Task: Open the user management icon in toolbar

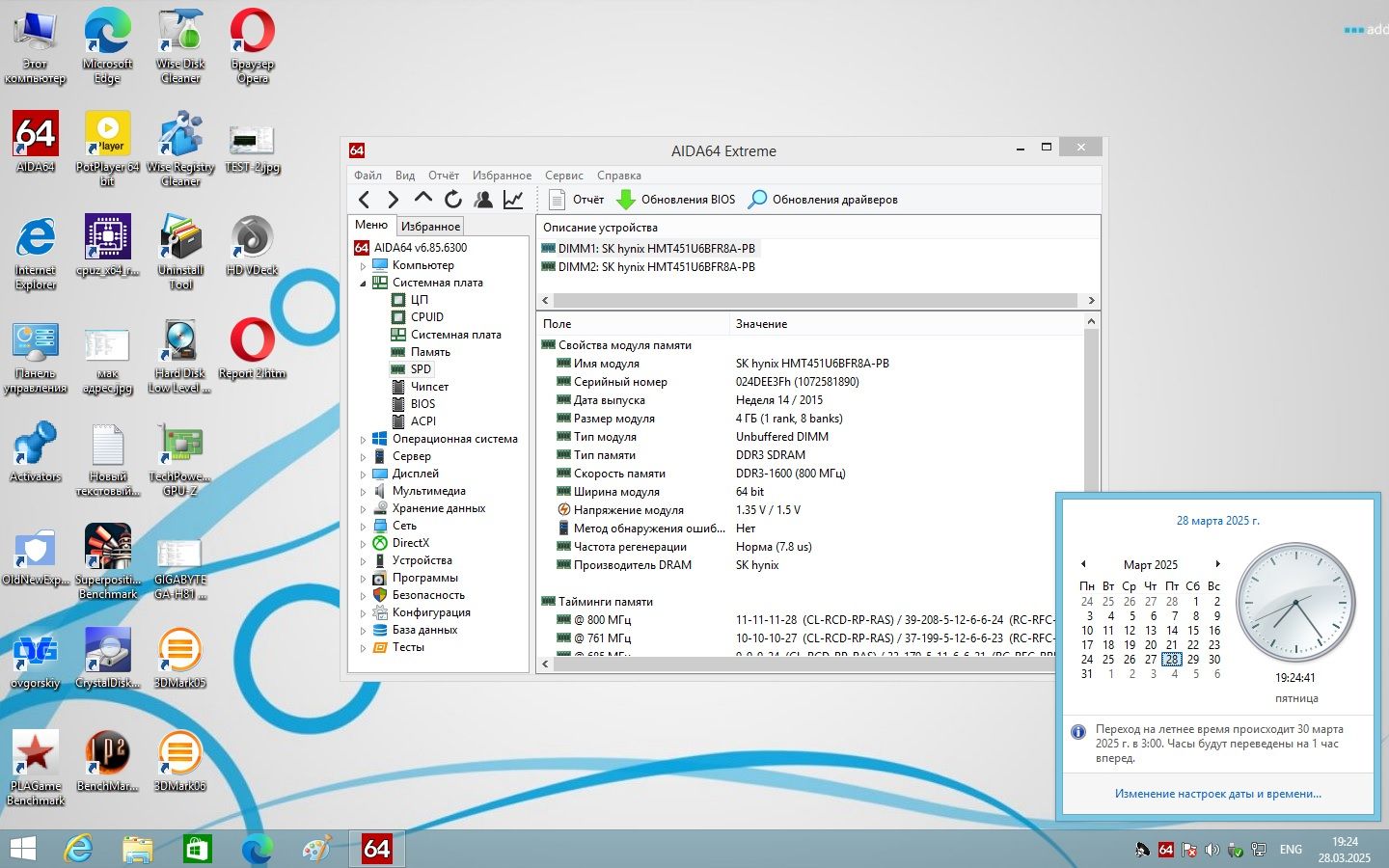Action: click(x=483, y=200)
